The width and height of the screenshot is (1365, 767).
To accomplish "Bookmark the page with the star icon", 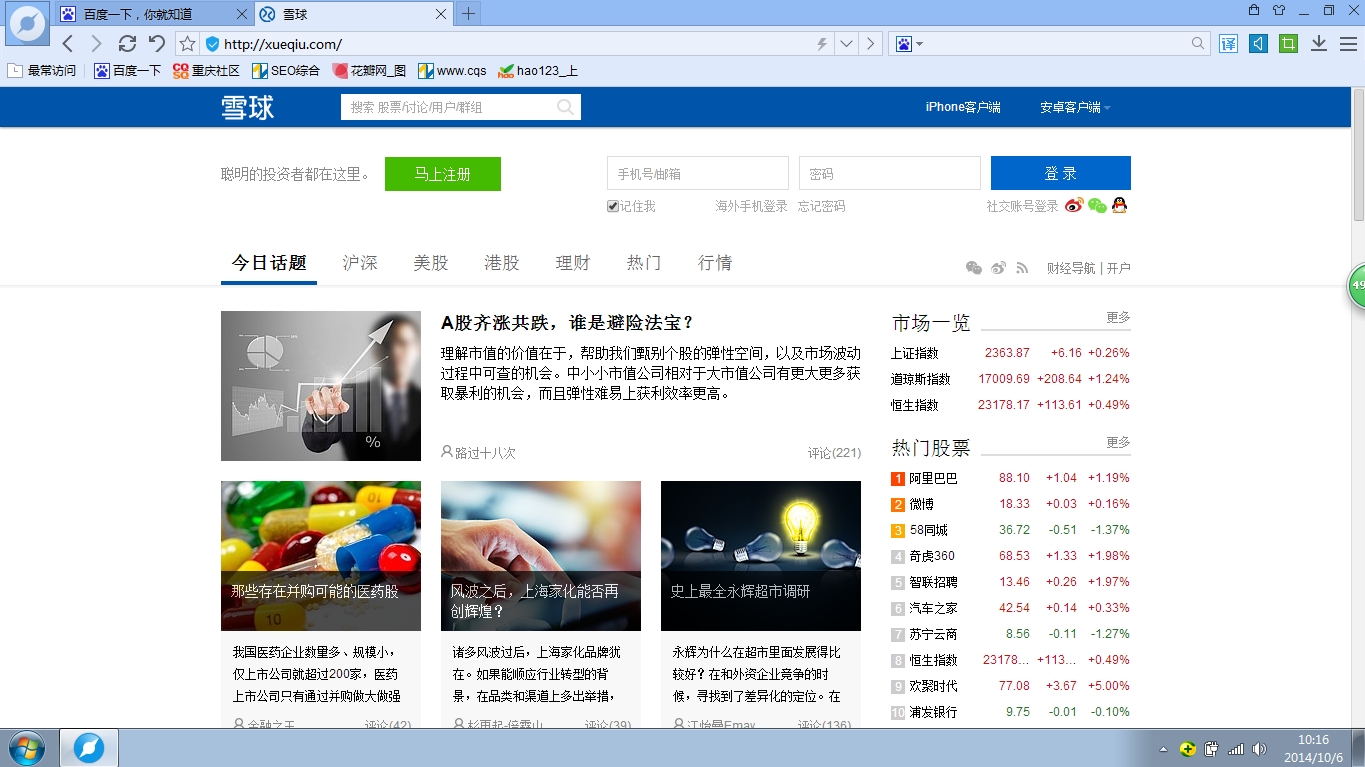I will pyautogui.click(x=188, y=44).
